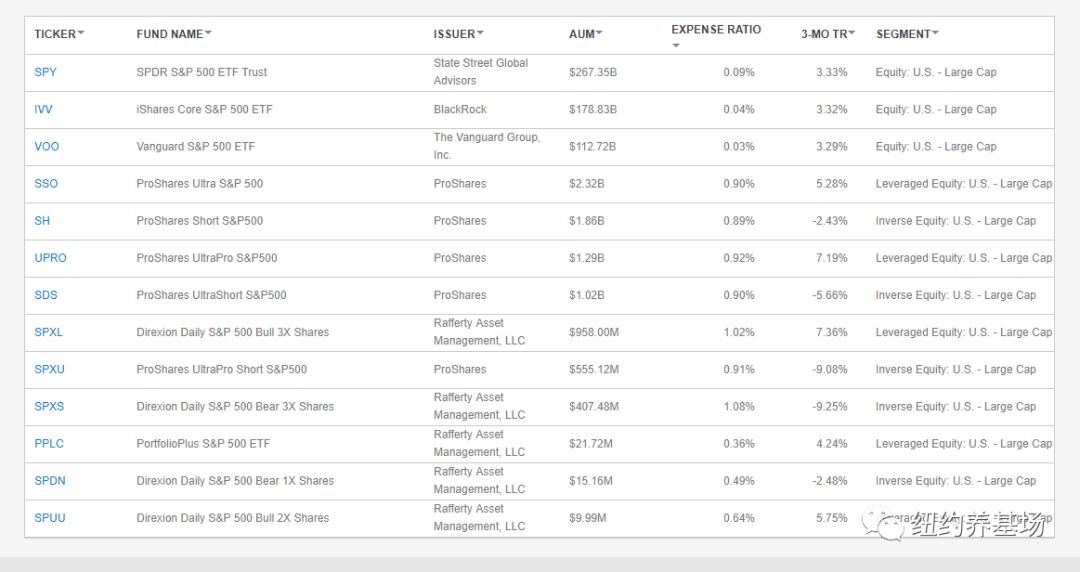Open the SPY ticker link

(46, 72)
